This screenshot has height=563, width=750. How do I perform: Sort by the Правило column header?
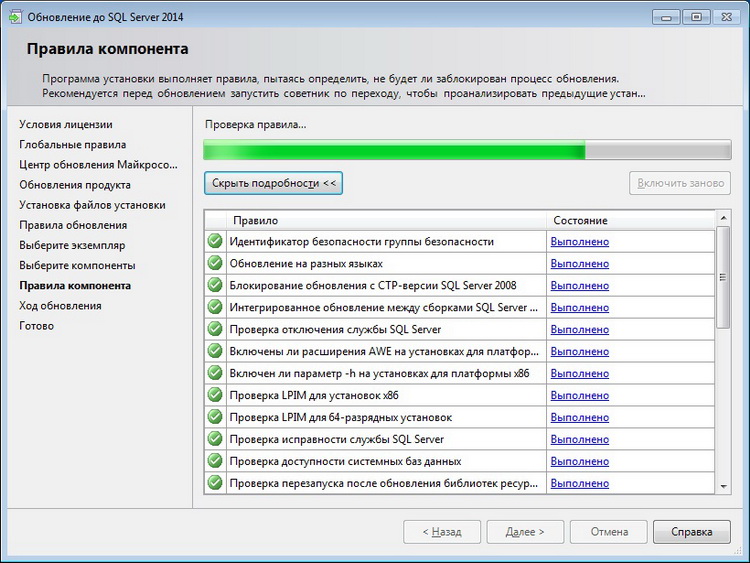pyautogui.click(x=386, y=221)
